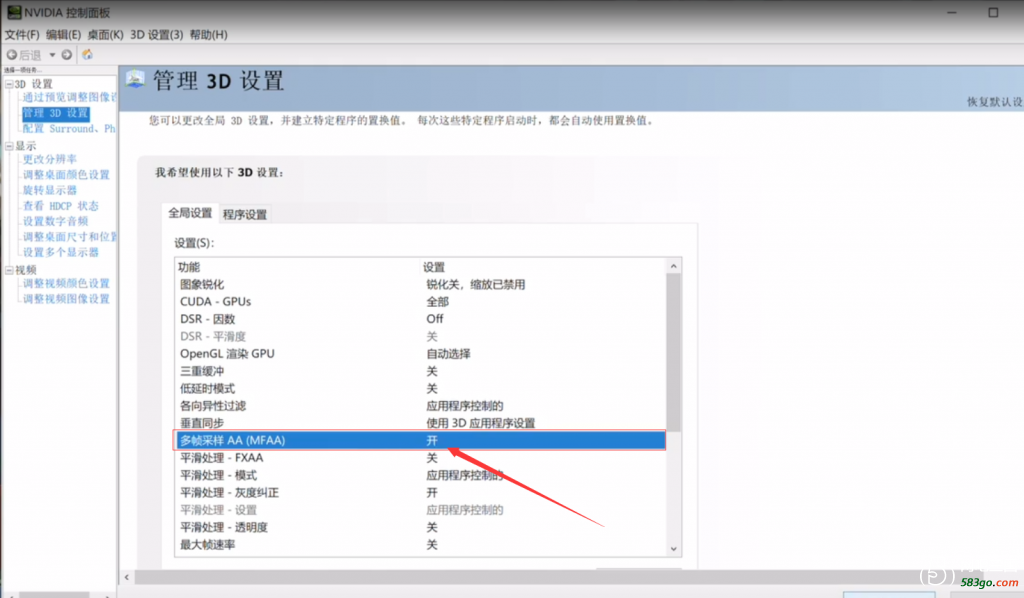Click the settings list scroll-down arrow
This screenshot has width=1024, height=598.
click(673, 548)
